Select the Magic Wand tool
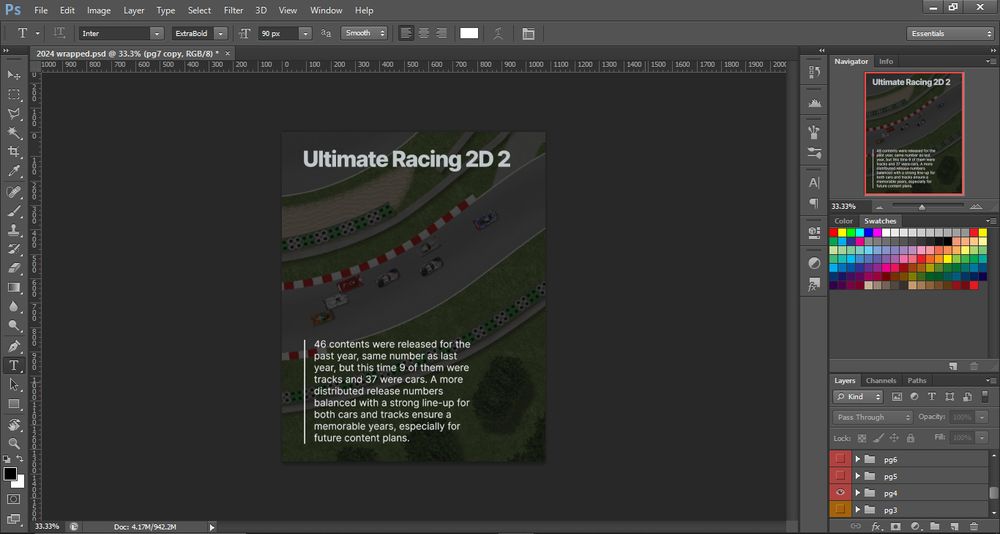This screenshot has height=534, width=1000. (13, 133)
